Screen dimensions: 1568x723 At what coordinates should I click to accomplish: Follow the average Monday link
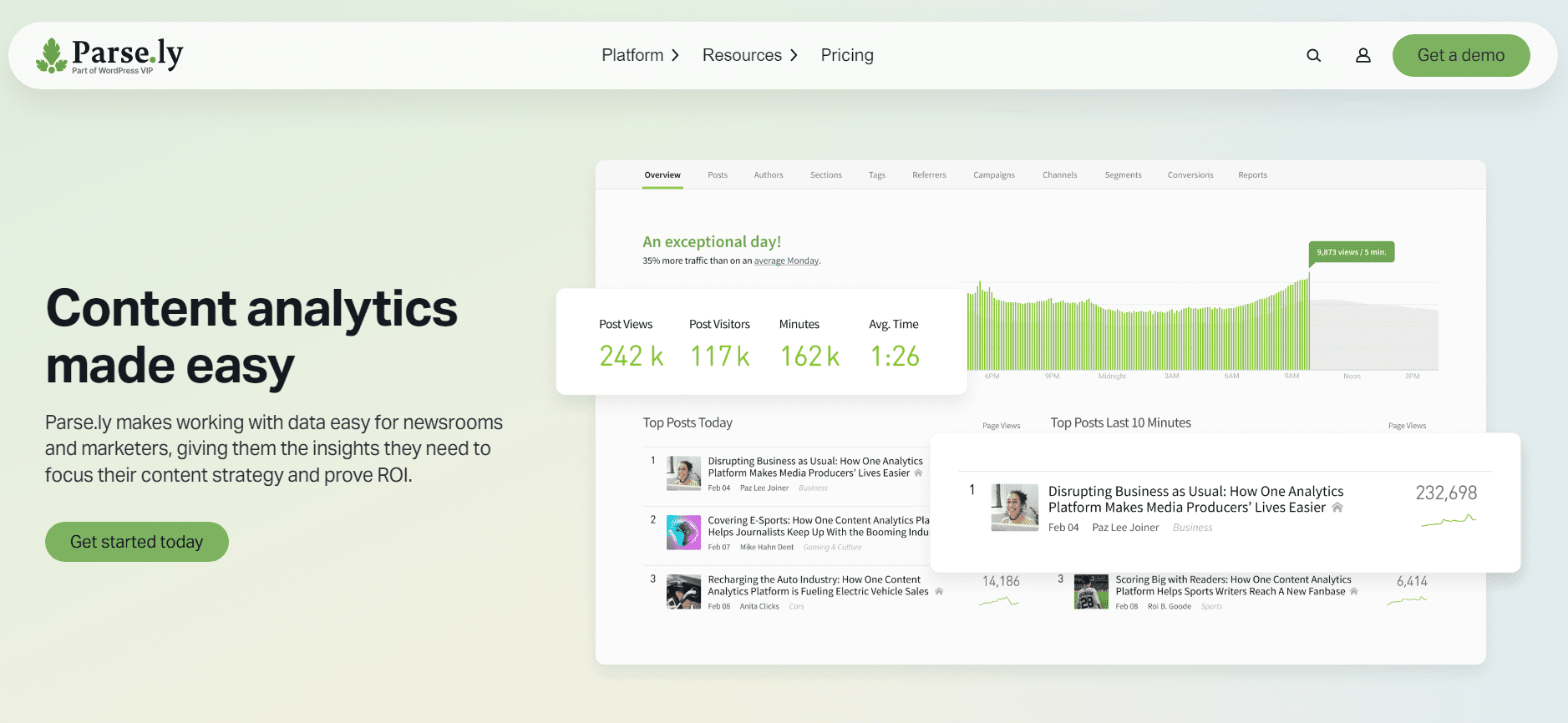786,261
